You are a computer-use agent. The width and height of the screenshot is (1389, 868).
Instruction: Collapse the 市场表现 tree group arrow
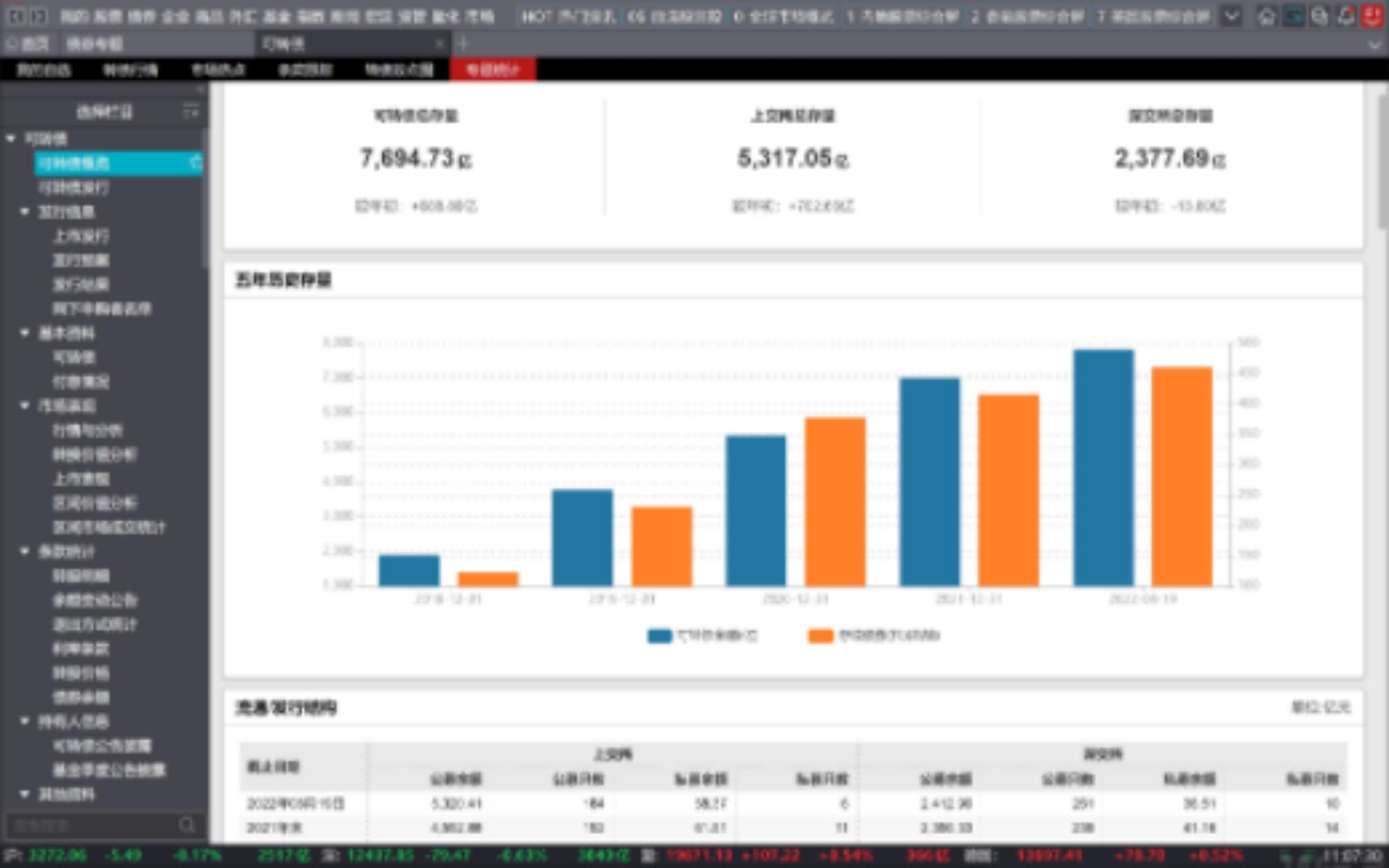[x=25, y=406]
